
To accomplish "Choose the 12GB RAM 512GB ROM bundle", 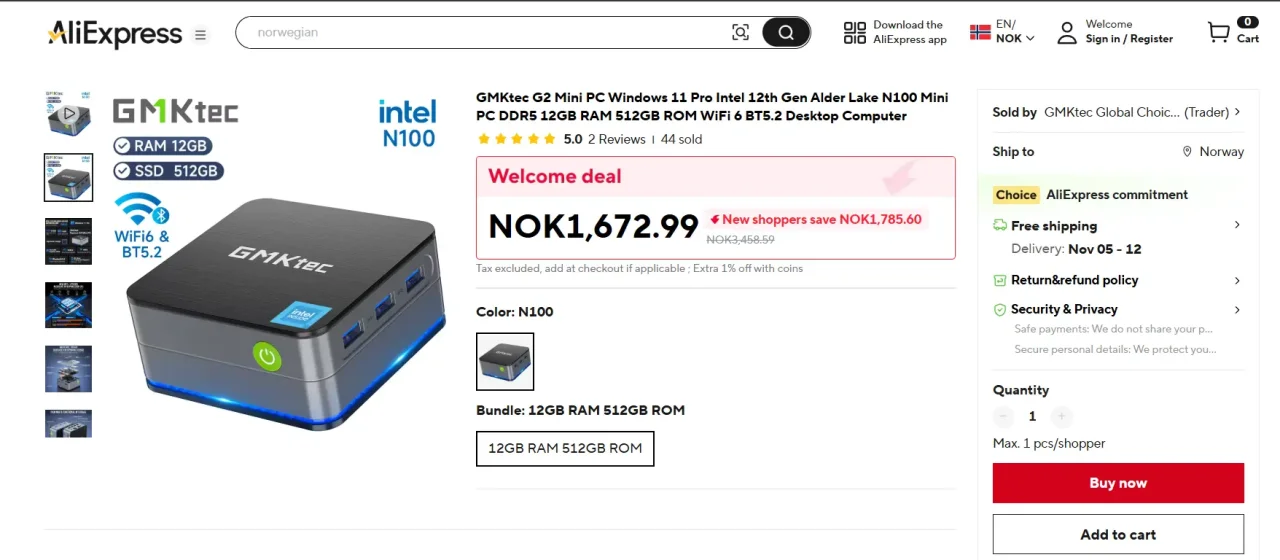I will pyautogui.click(x=565, y=448).
